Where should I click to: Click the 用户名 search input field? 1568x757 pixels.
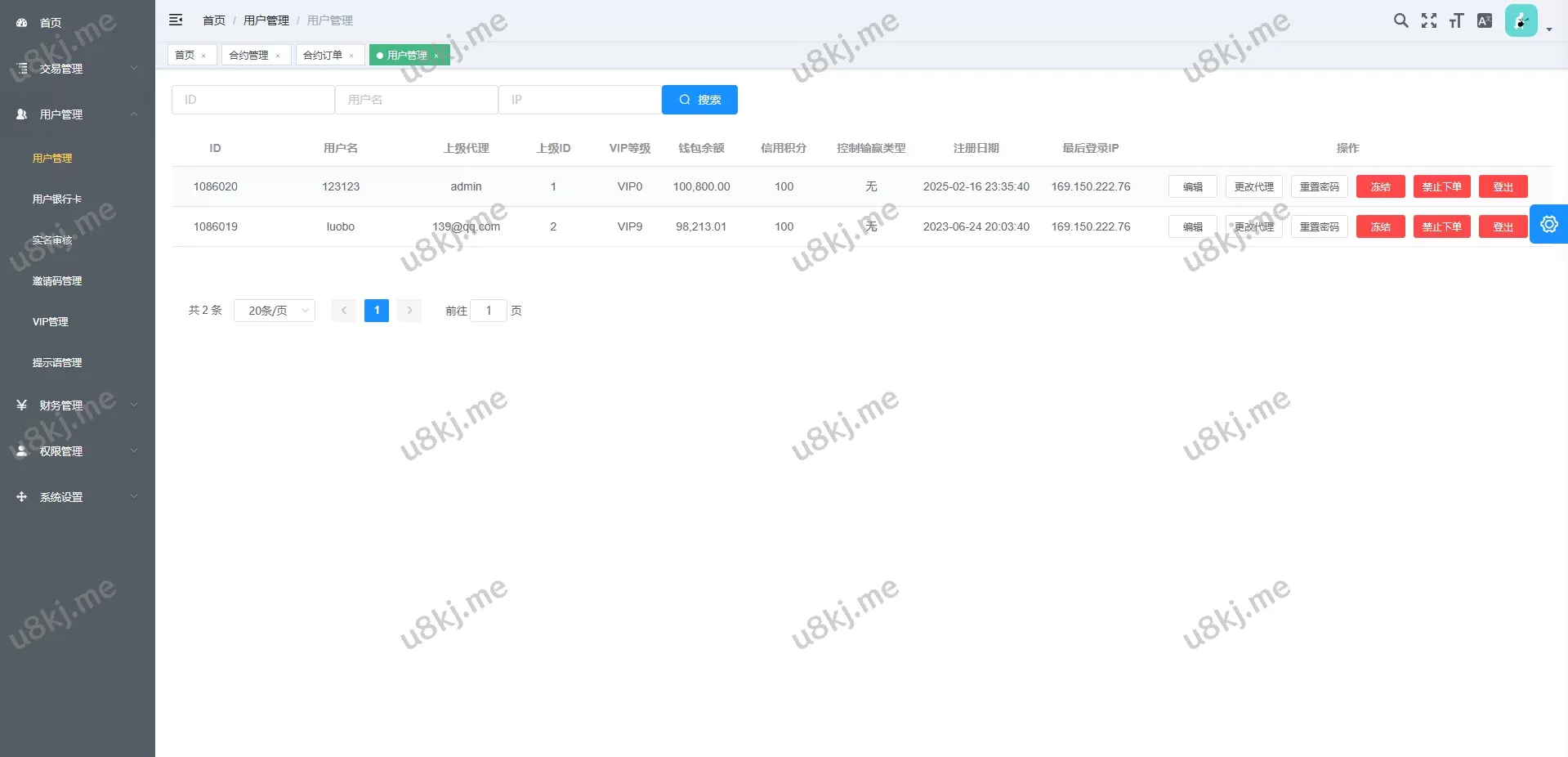pyautogui.click(x=417, y=100)
